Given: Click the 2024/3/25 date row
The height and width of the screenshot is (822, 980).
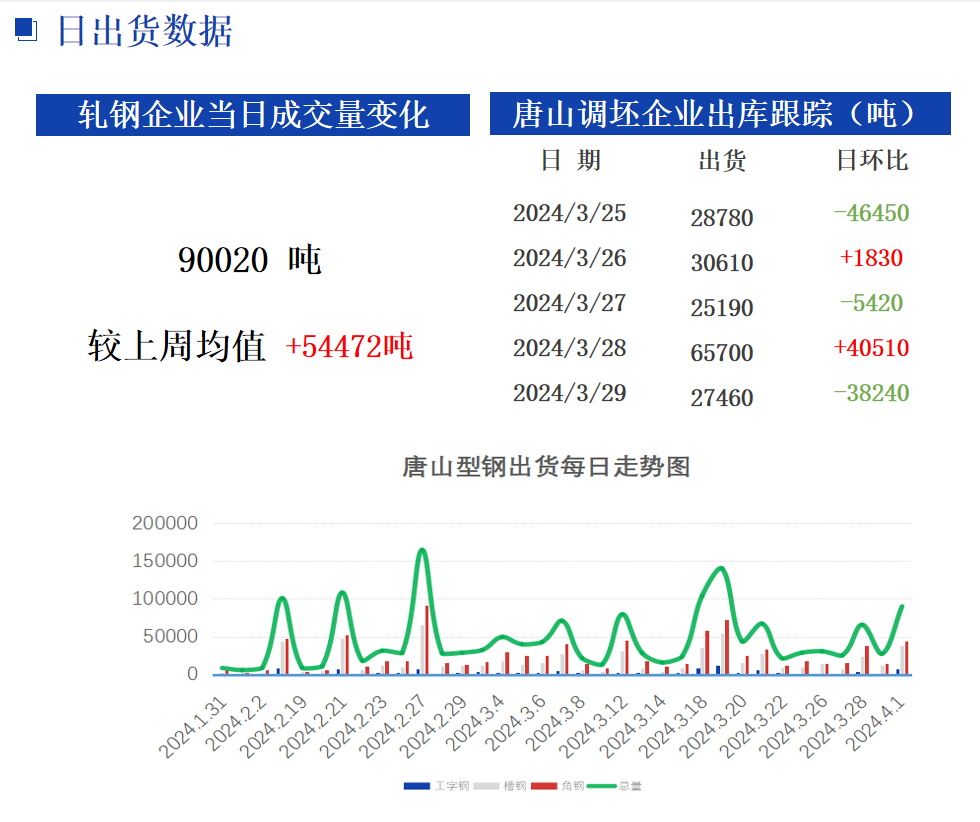Looking at the screenshot, I should click(x=569, y=213).
